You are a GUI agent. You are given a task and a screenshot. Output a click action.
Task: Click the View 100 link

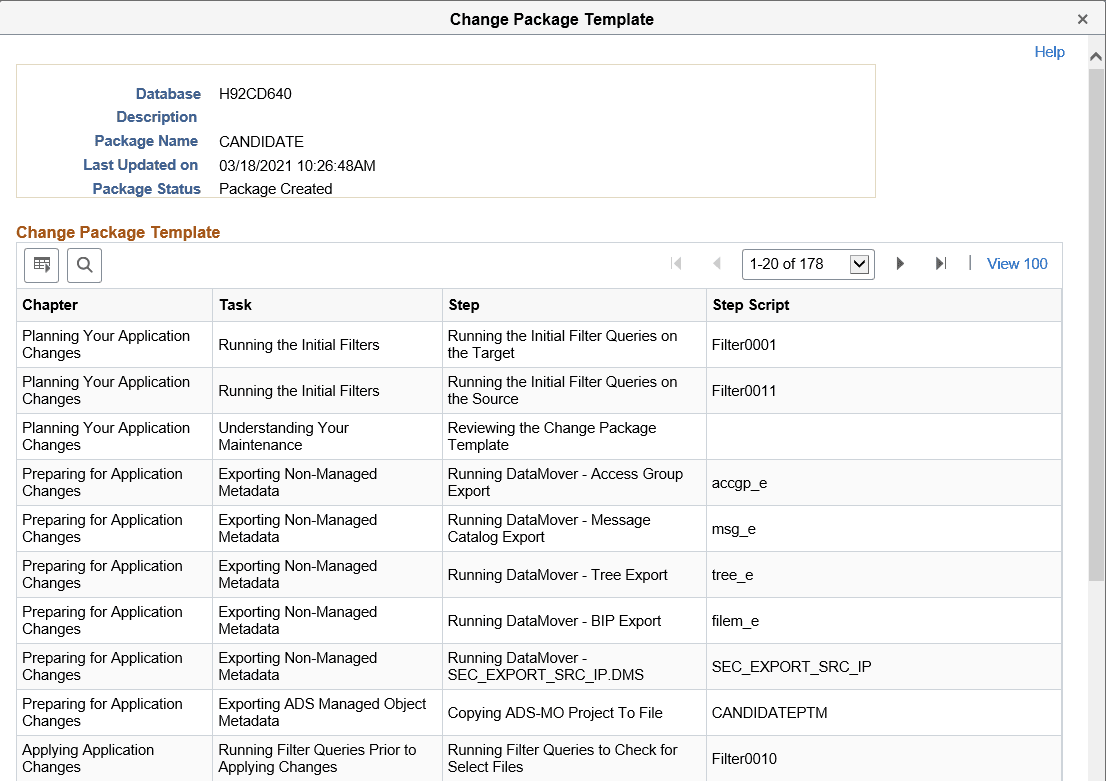click(1016, 263)
